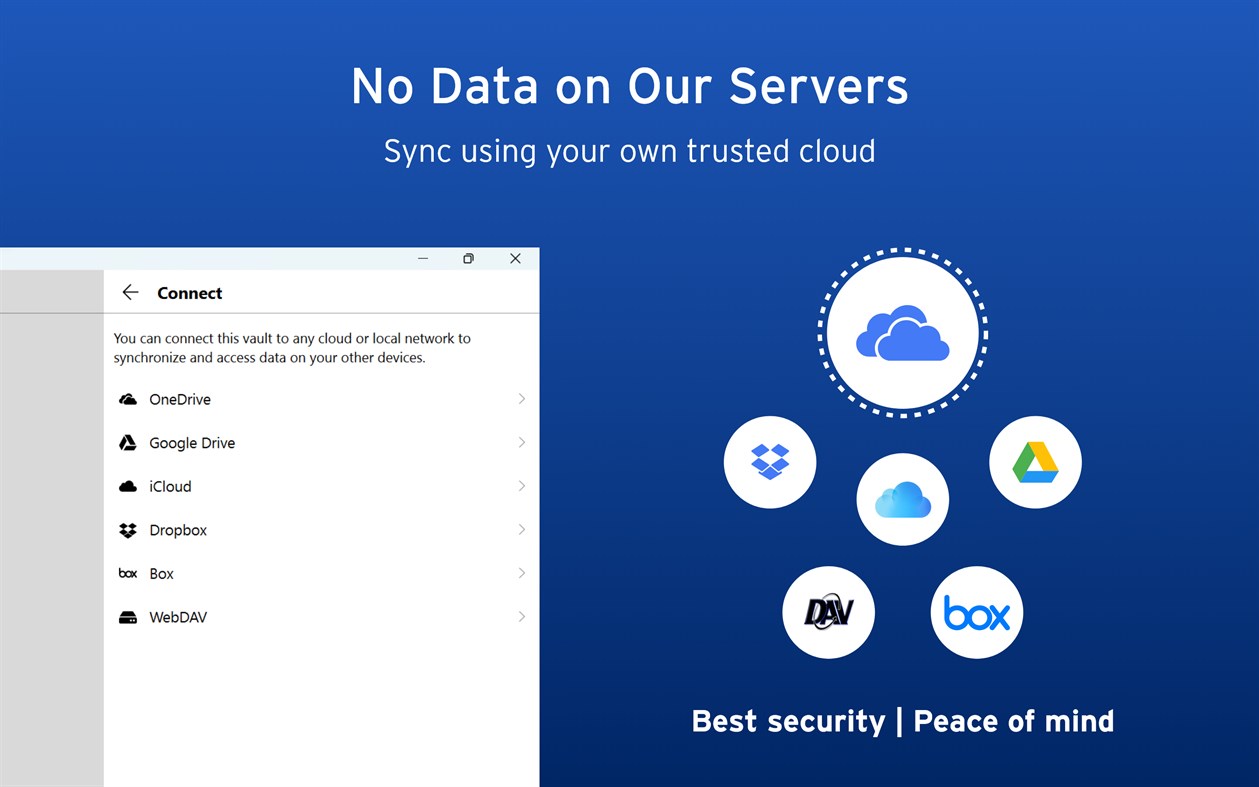
Task: Click the vault connection description text
Action: click(x=292, y=348)
